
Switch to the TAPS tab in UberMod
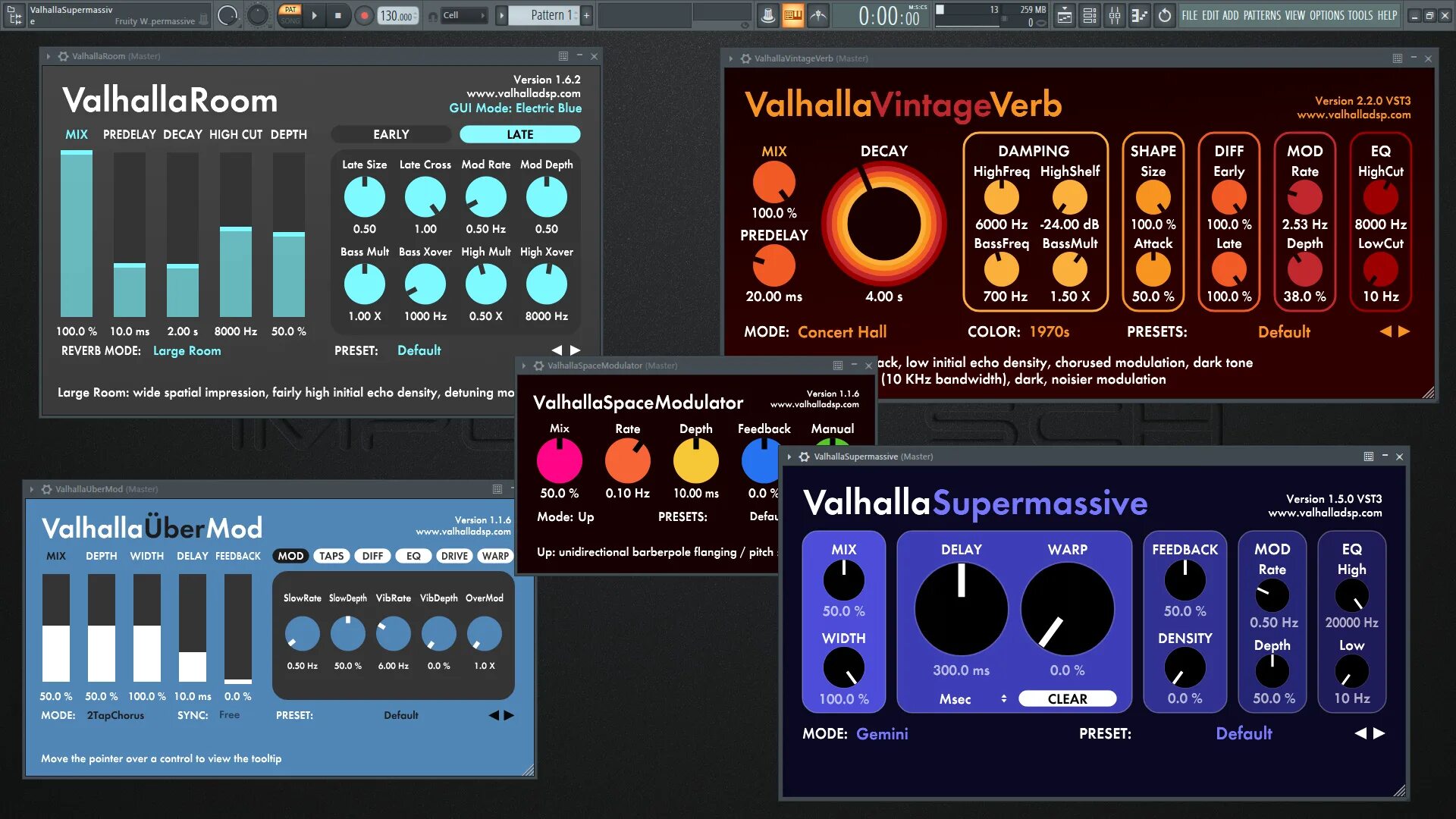pyautogui.click(x=331, y=556)
